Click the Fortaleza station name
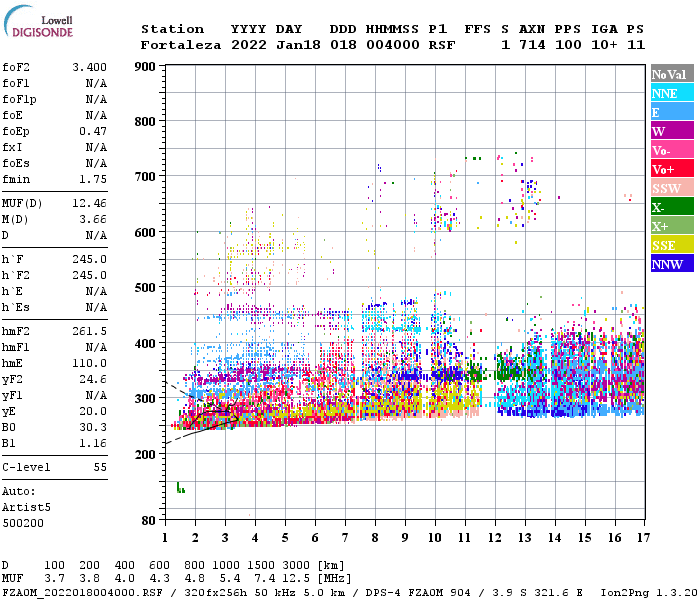 coord(181,45)
